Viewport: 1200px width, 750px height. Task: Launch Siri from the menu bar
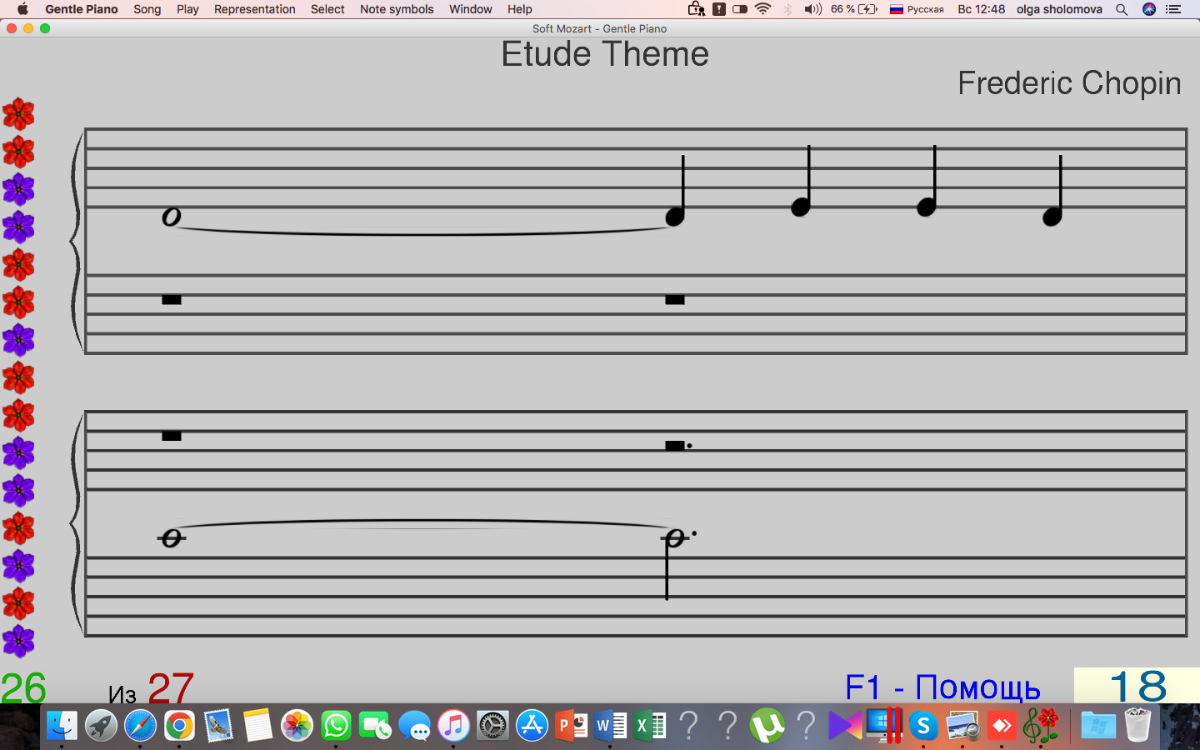pos(1149,9)
